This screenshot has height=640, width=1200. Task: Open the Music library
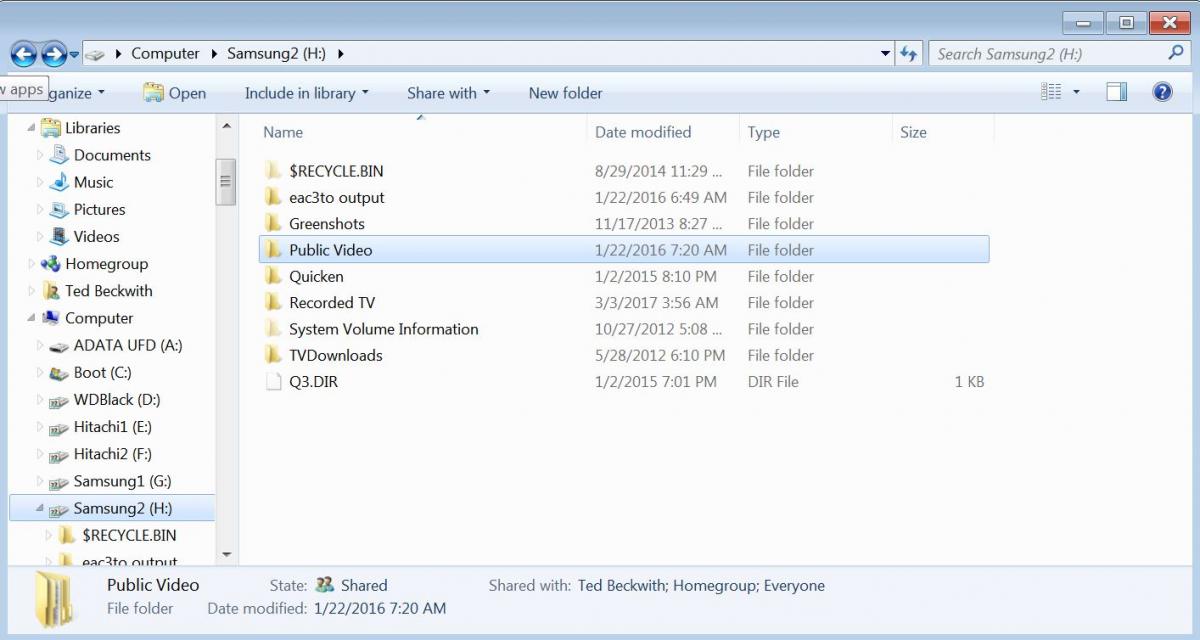pyautogui.click(x=93, y=182)
